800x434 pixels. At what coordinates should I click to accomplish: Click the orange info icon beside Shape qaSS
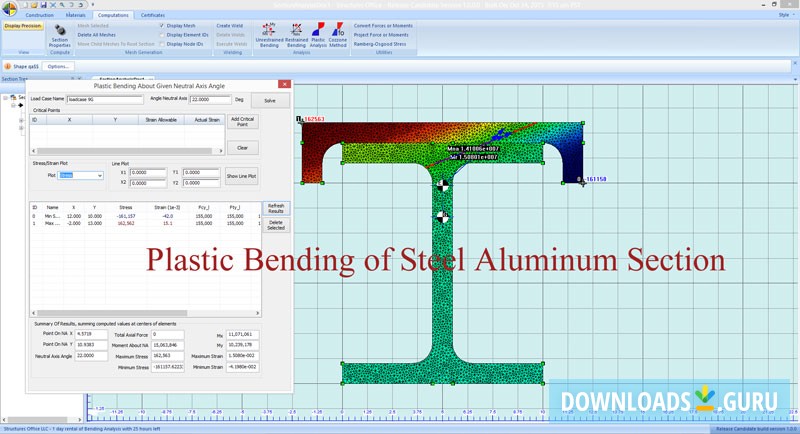pos(8,66)
